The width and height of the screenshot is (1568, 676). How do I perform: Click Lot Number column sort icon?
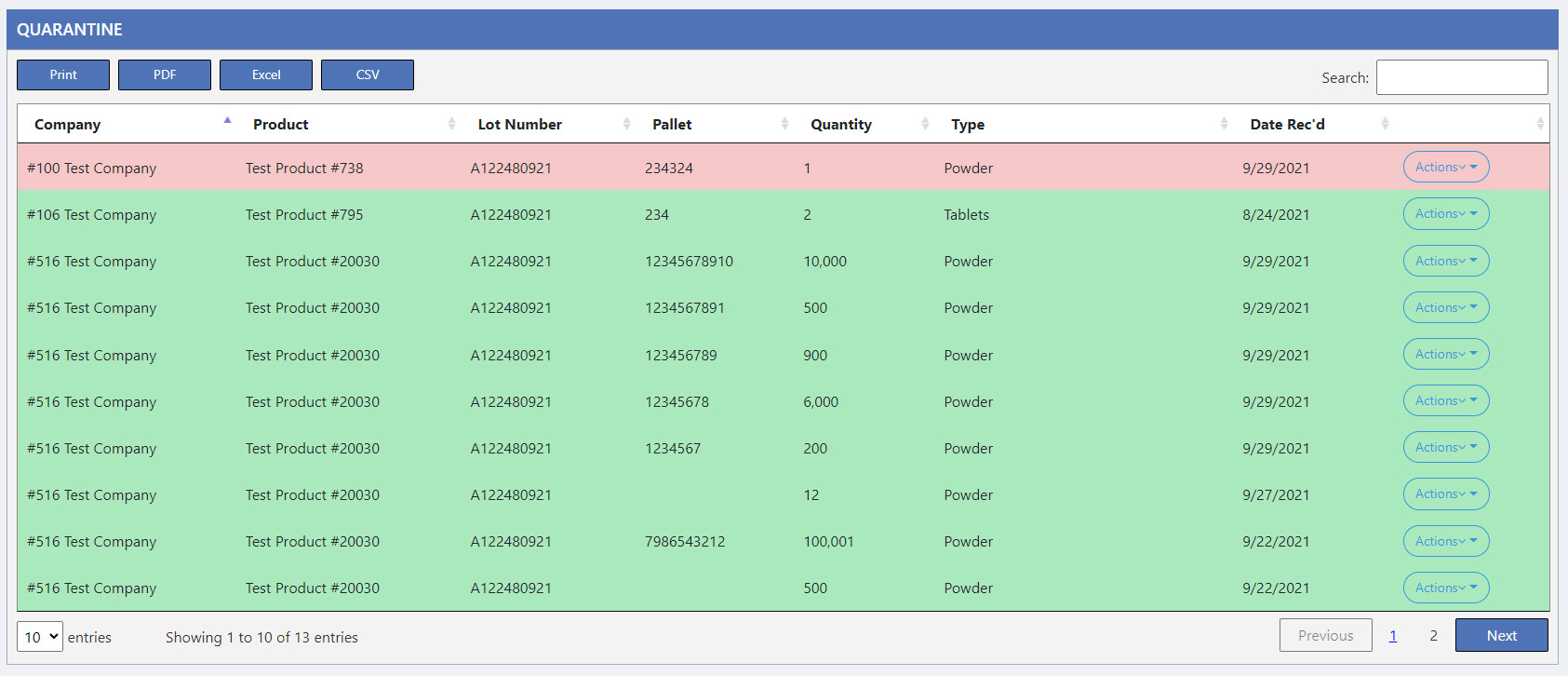(626, 124)
